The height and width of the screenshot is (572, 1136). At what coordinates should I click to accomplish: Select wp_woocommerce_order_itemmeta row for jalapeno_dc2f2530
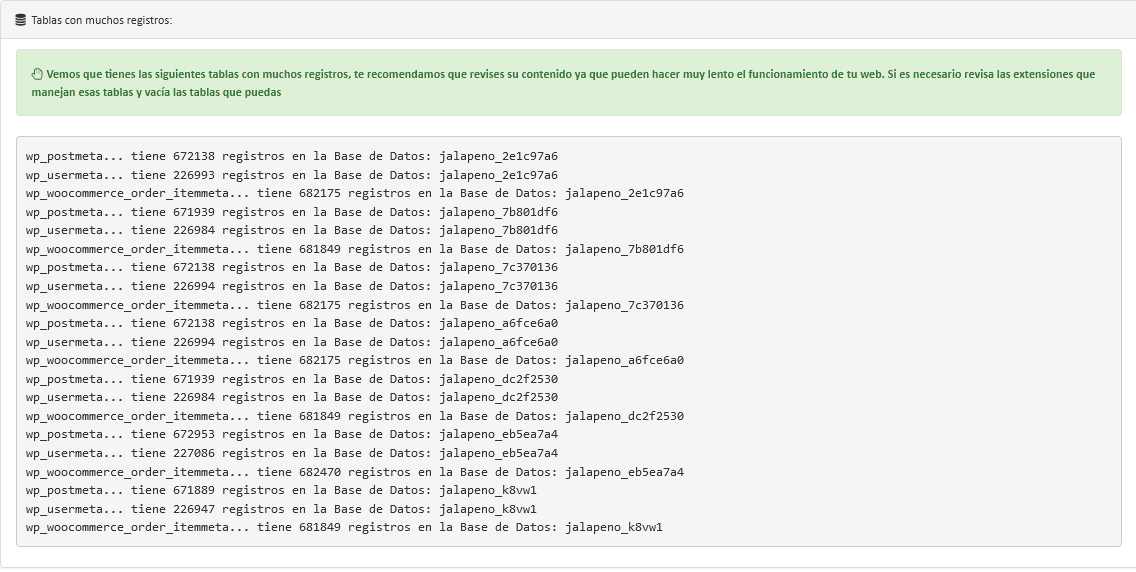coord(355,416)
